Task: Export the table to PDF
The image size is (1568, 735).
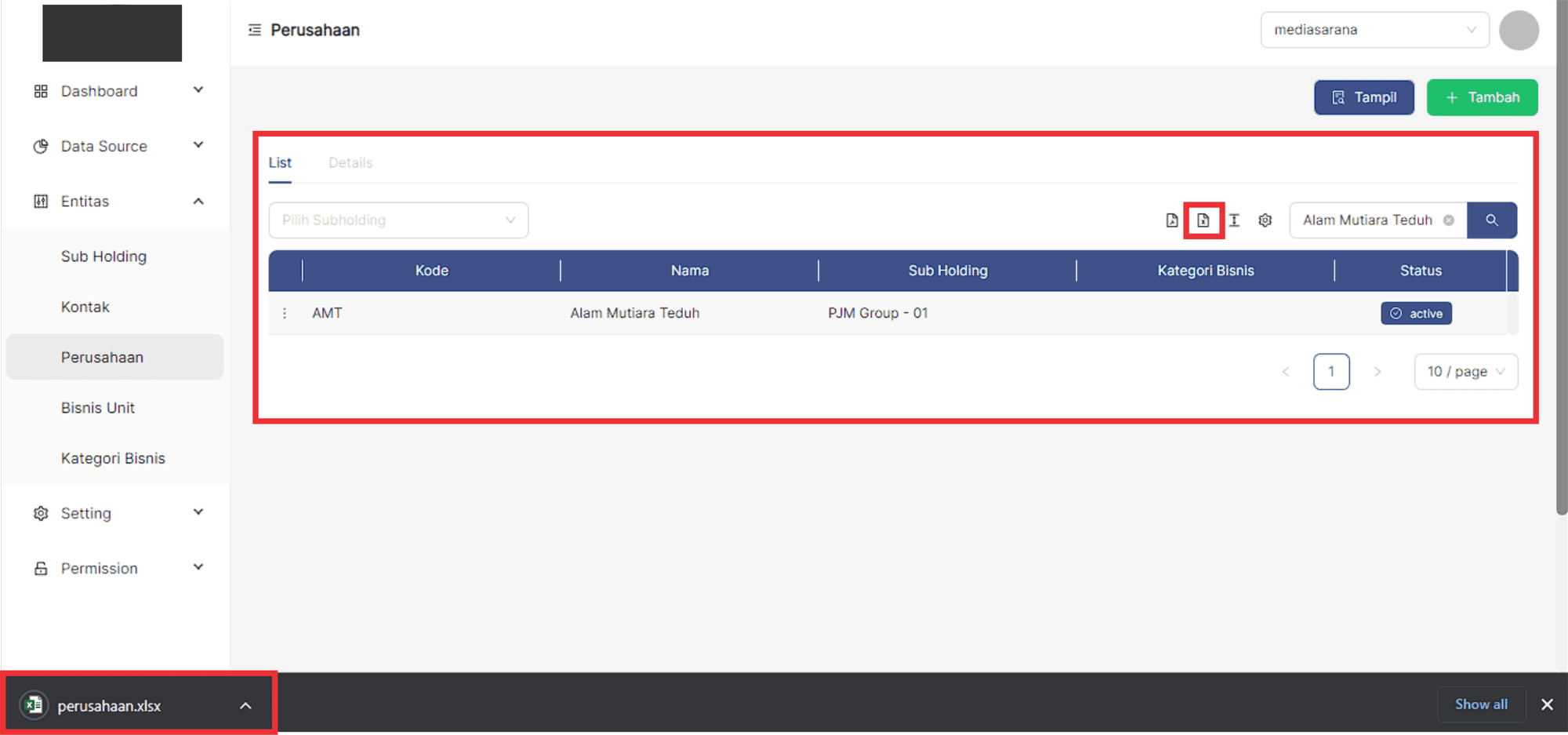Action: point(1171,220)
